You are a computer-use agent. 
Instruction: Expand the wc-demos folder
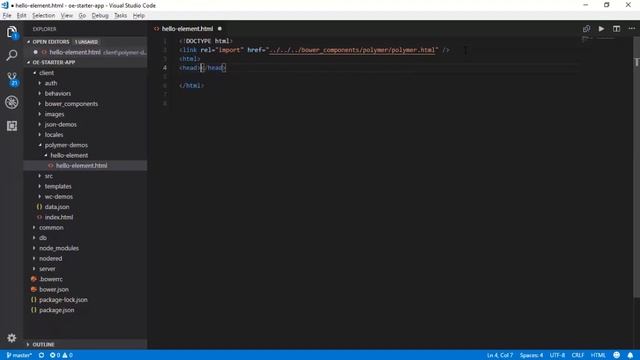(40, 197)
